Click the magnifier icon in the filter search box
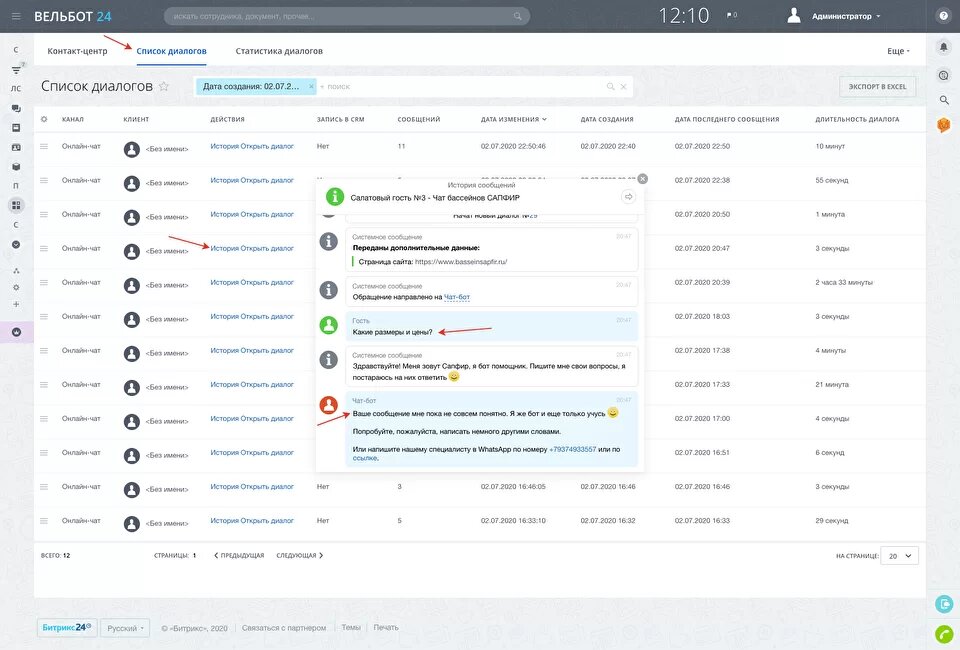The height and width of the screenshot is (650, 960). point(610,87)
